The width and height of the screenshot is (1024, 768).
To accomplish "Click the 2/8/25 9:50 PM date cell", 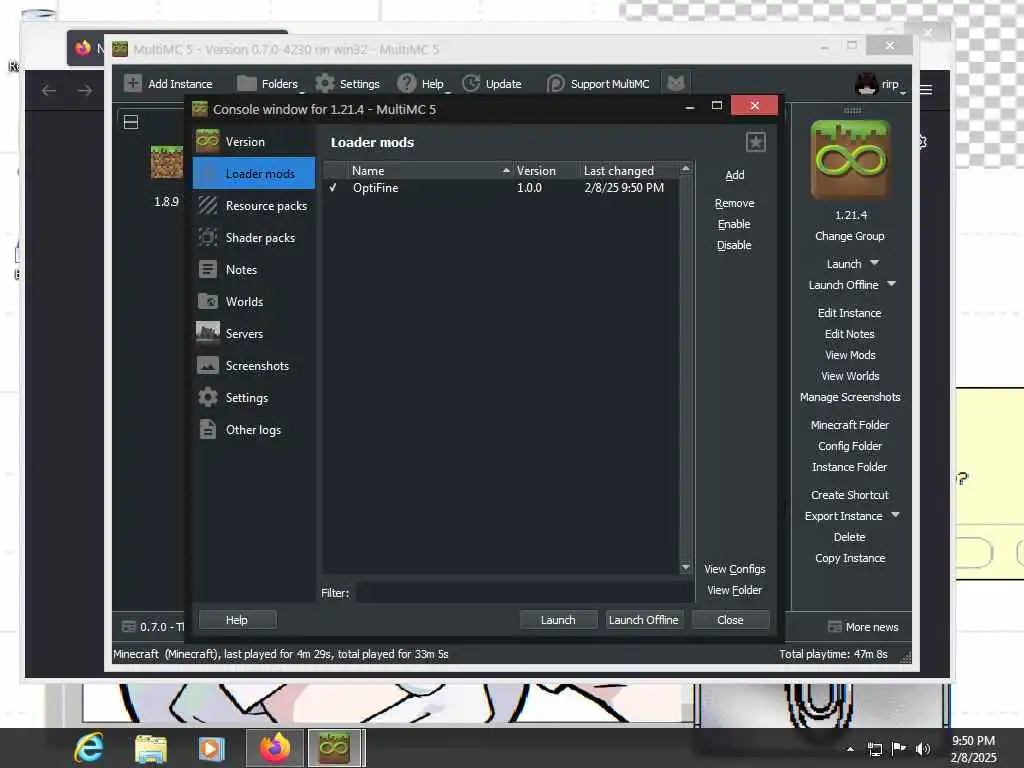I will (x=624, y=188).
